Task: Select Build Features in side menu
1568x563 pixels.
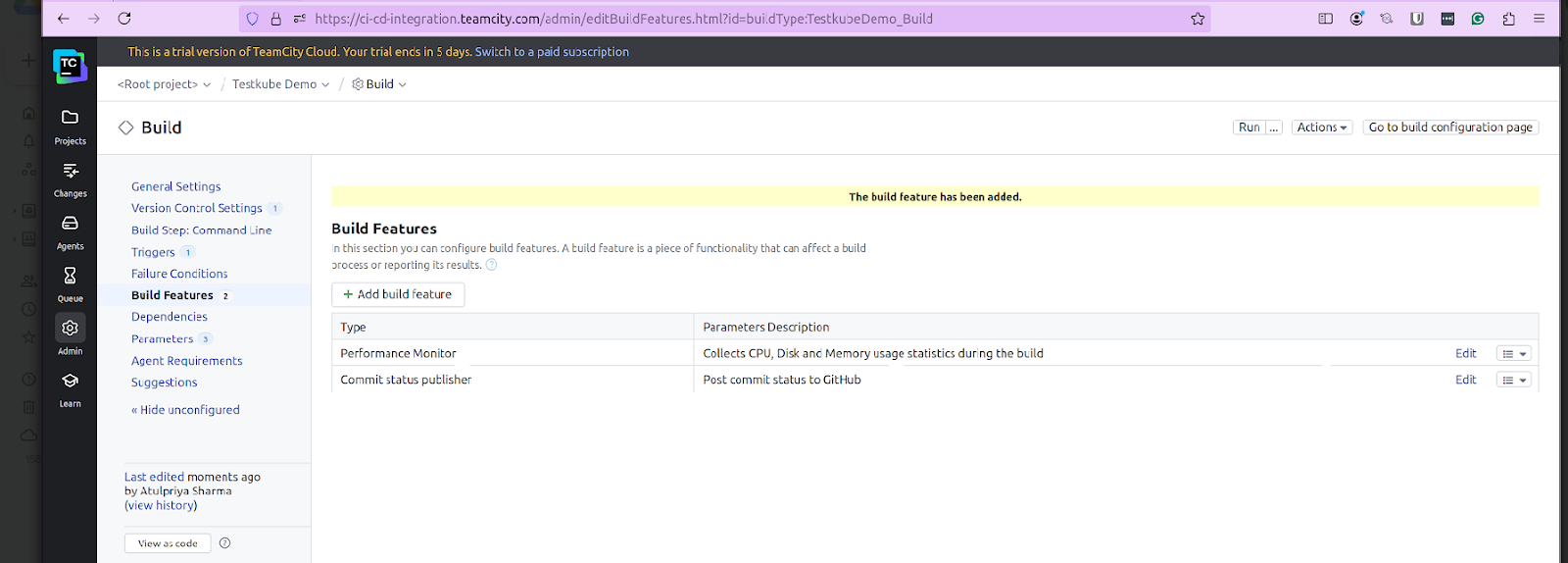Action: coord(172,295)
